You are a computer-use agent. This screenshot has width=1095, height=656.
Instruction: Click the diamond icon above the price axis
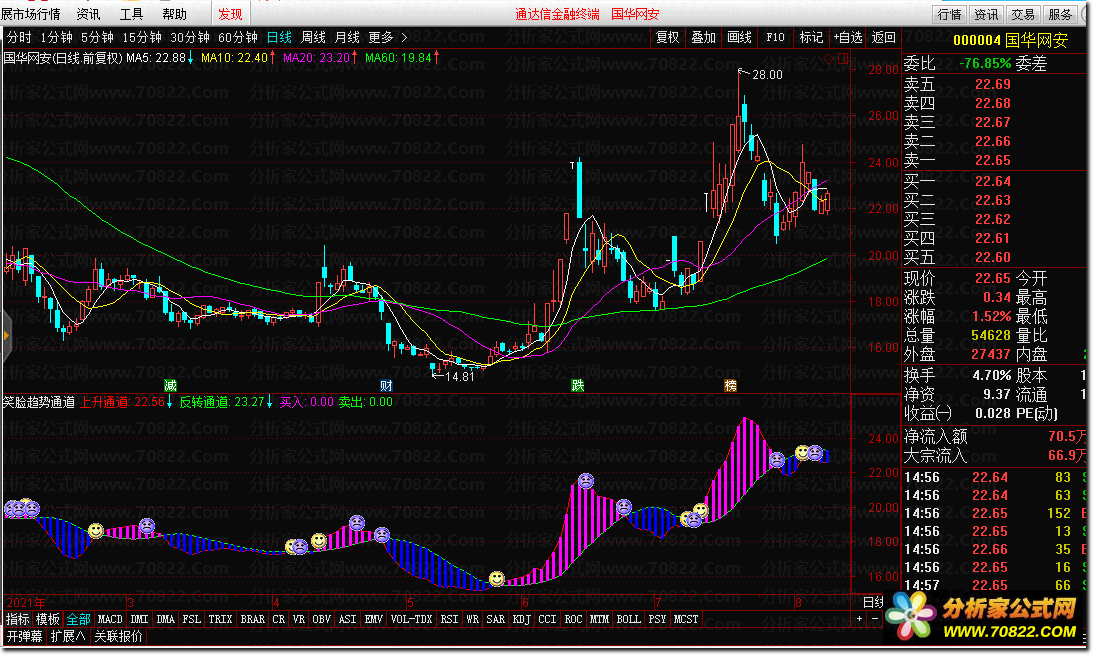pos(830,59)
